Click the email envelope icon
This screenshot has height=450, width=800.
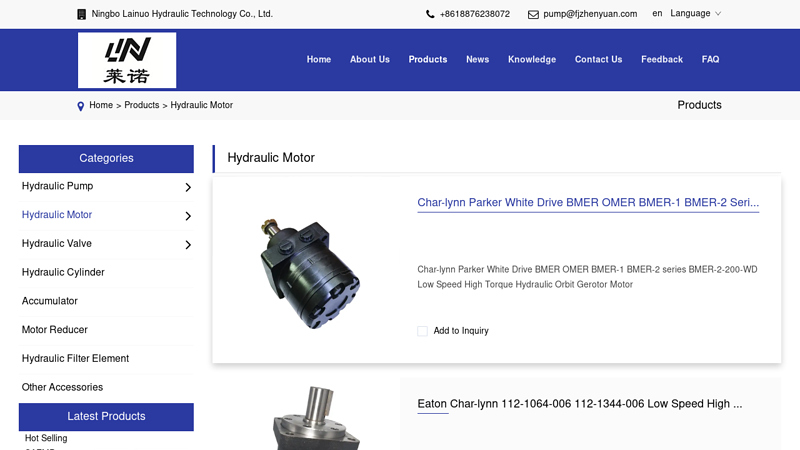(x=533, y=14)
